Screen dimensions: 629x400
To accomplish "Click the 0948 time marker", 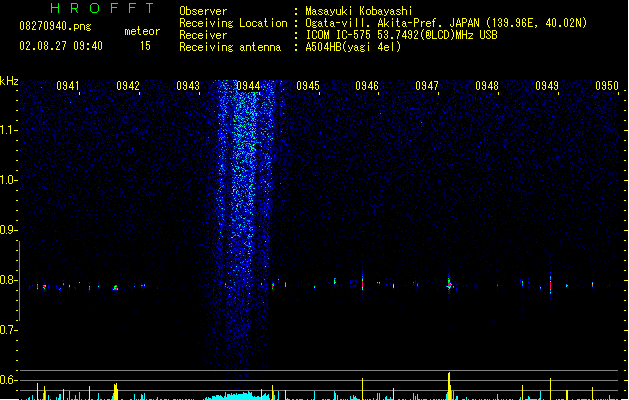I will (487, 85).
